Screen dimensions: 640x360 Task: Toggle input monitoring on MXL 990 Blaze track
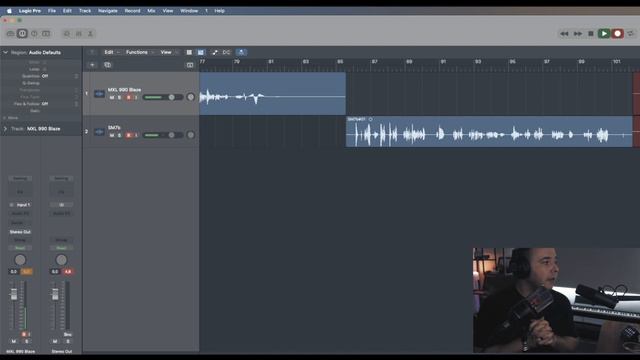(x=136, y=98)
